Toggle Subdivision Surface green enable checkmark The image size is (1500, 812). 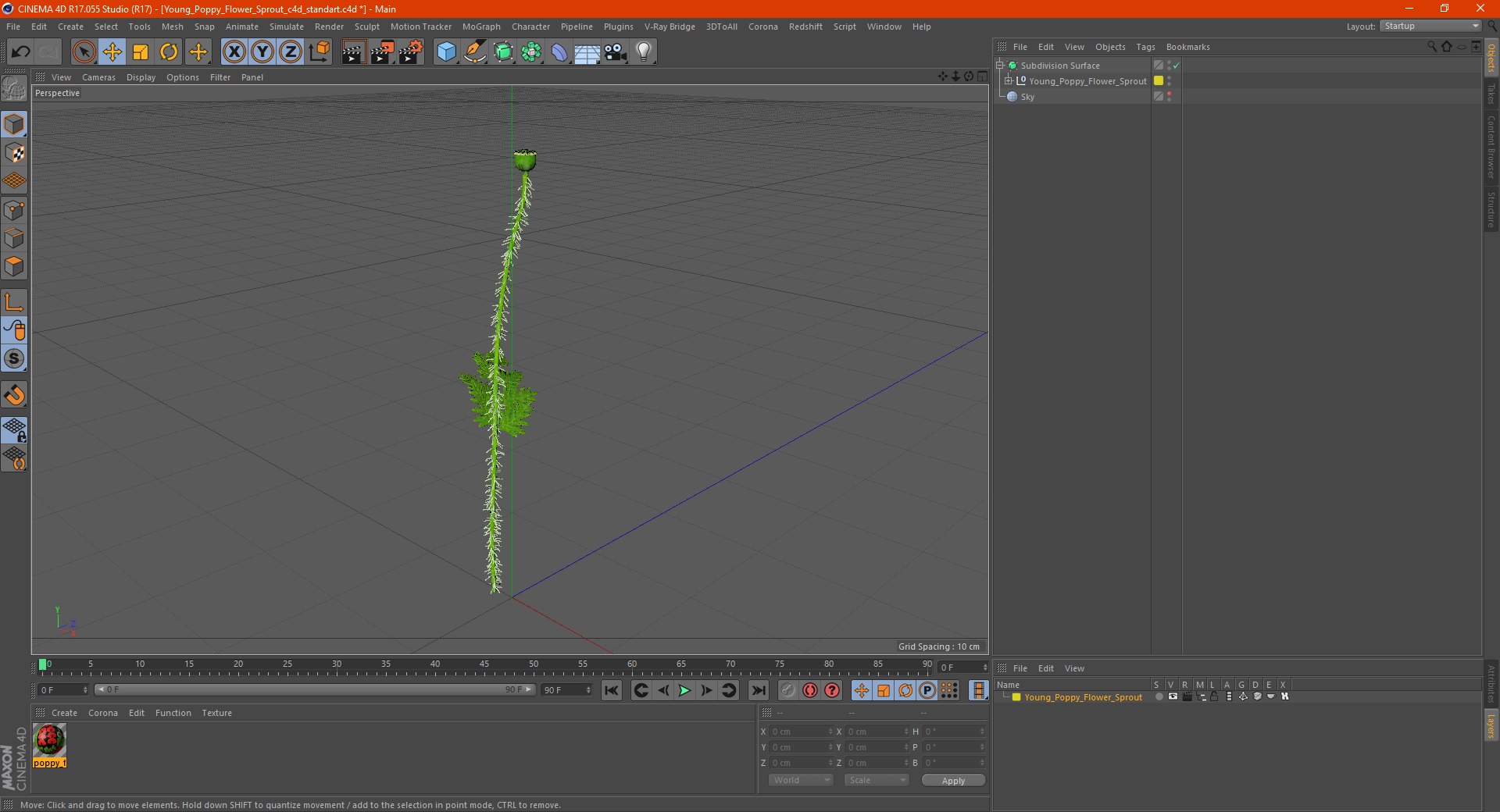1176,66
